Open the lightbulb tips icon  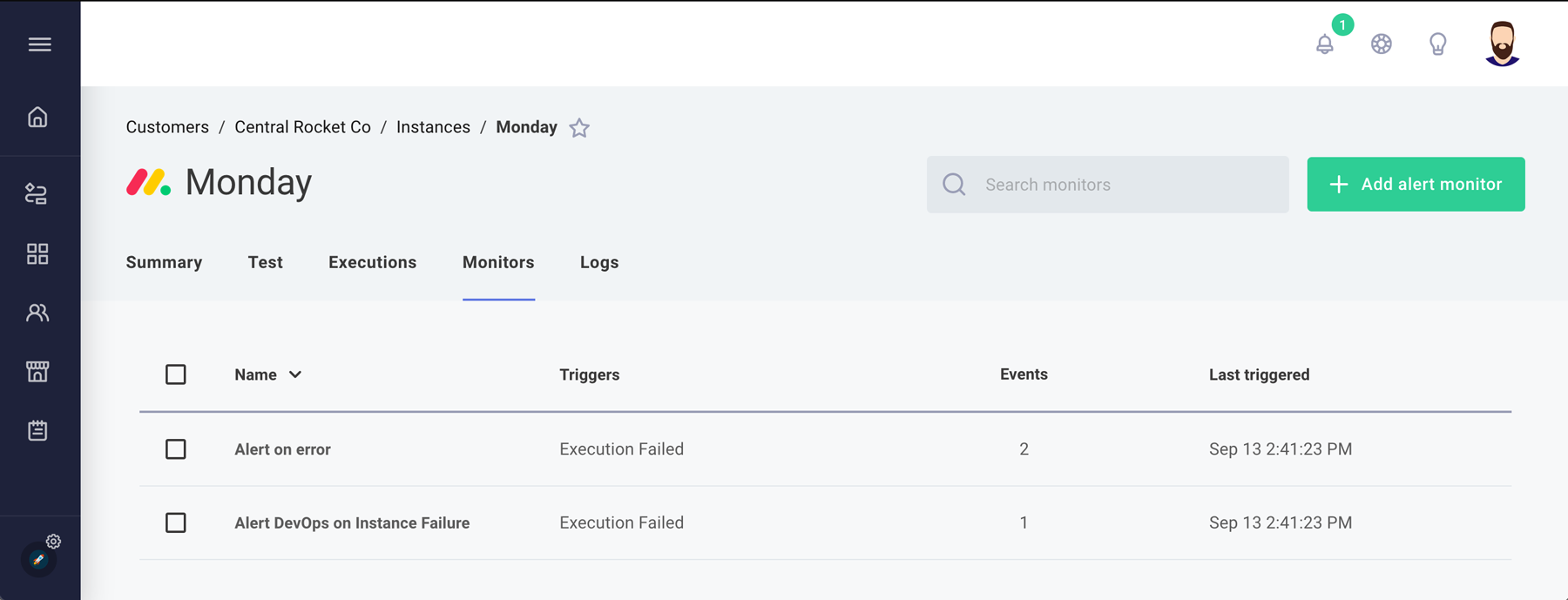point(1438,44)
